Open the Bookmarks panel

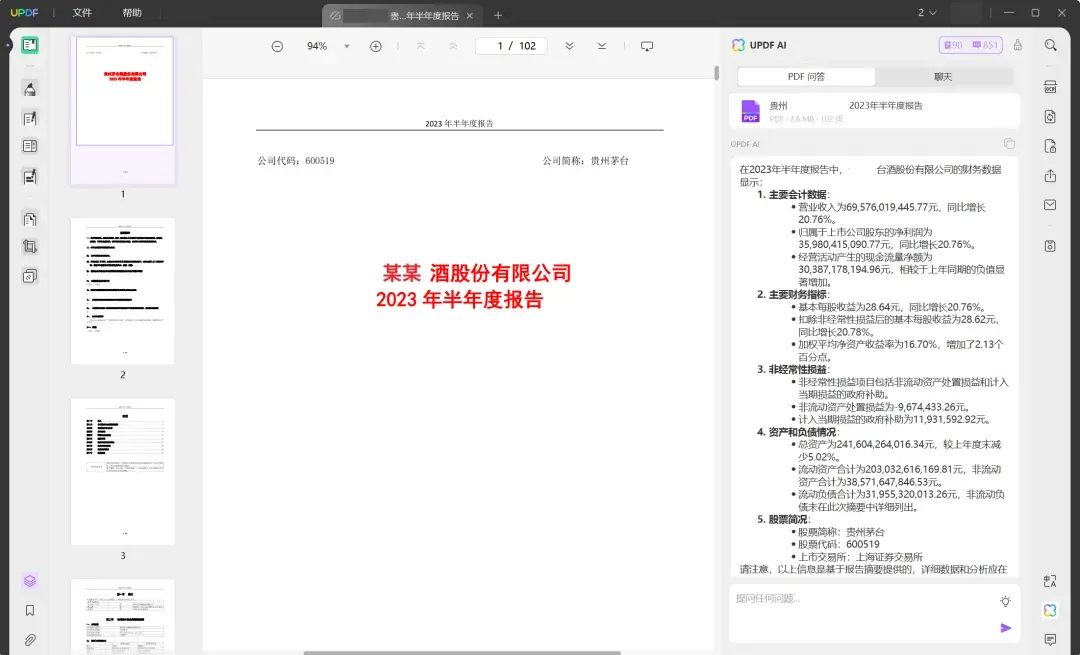[30, 610]
